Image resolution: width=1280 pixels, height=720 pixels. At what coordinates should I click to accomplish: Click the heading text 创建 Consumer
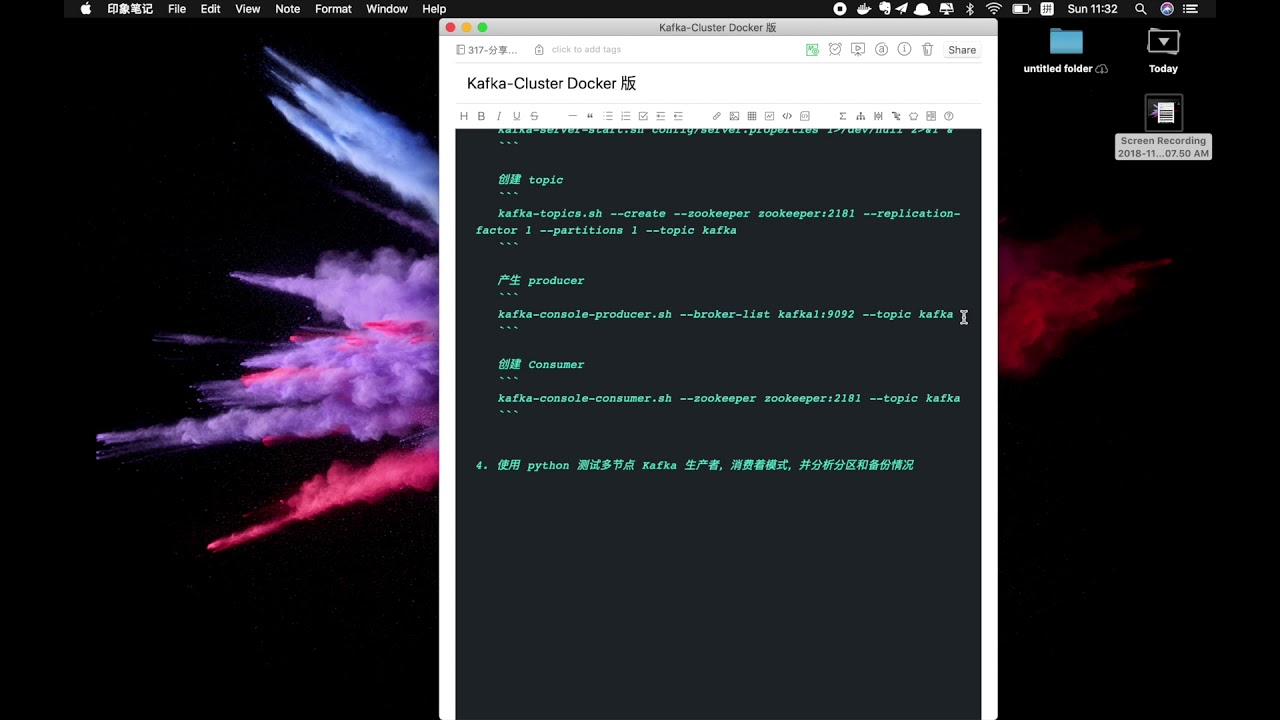541,365
